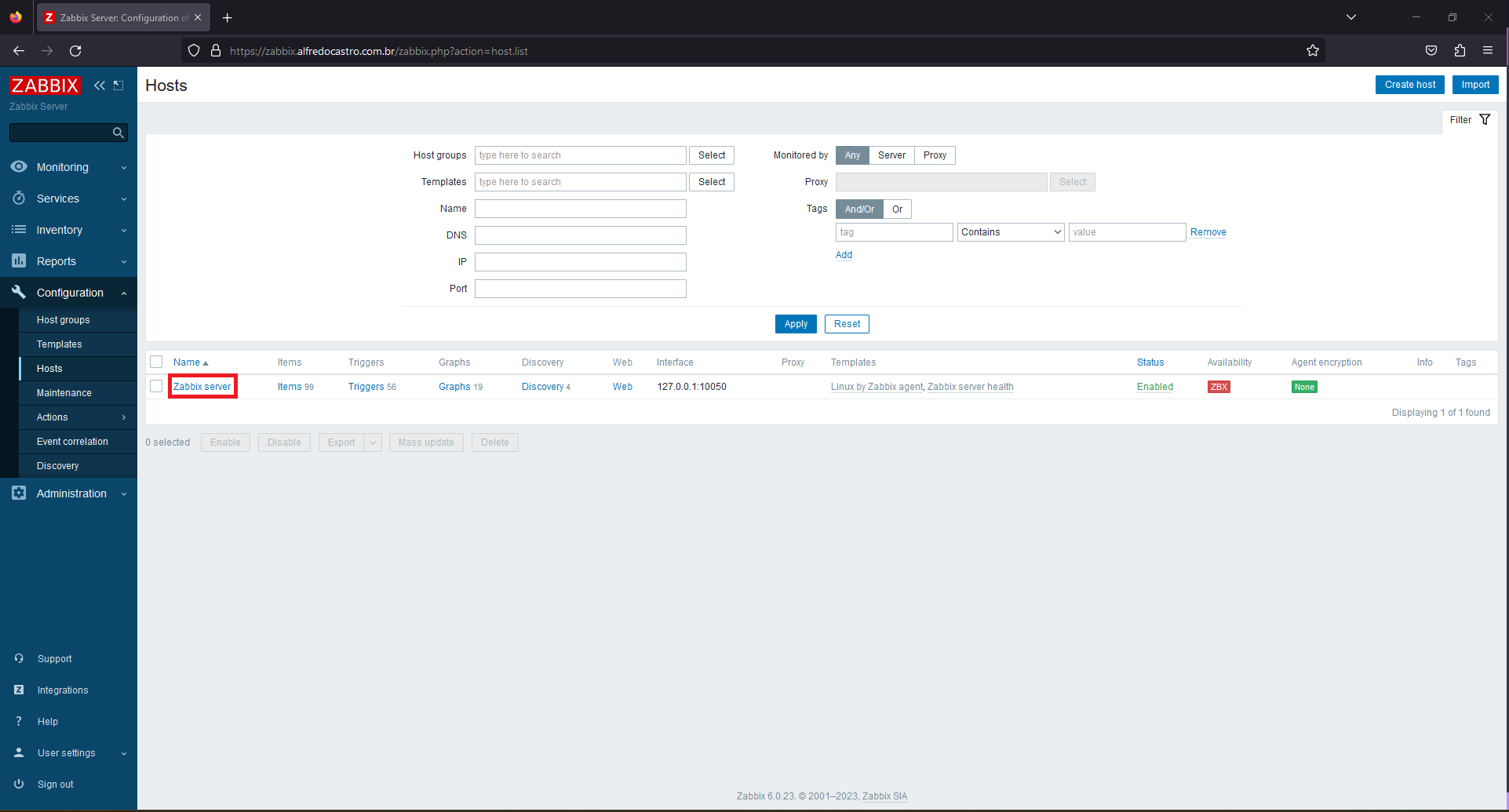
Task: Open the Export dropdown arrow
Action: [x=373, y=442]
